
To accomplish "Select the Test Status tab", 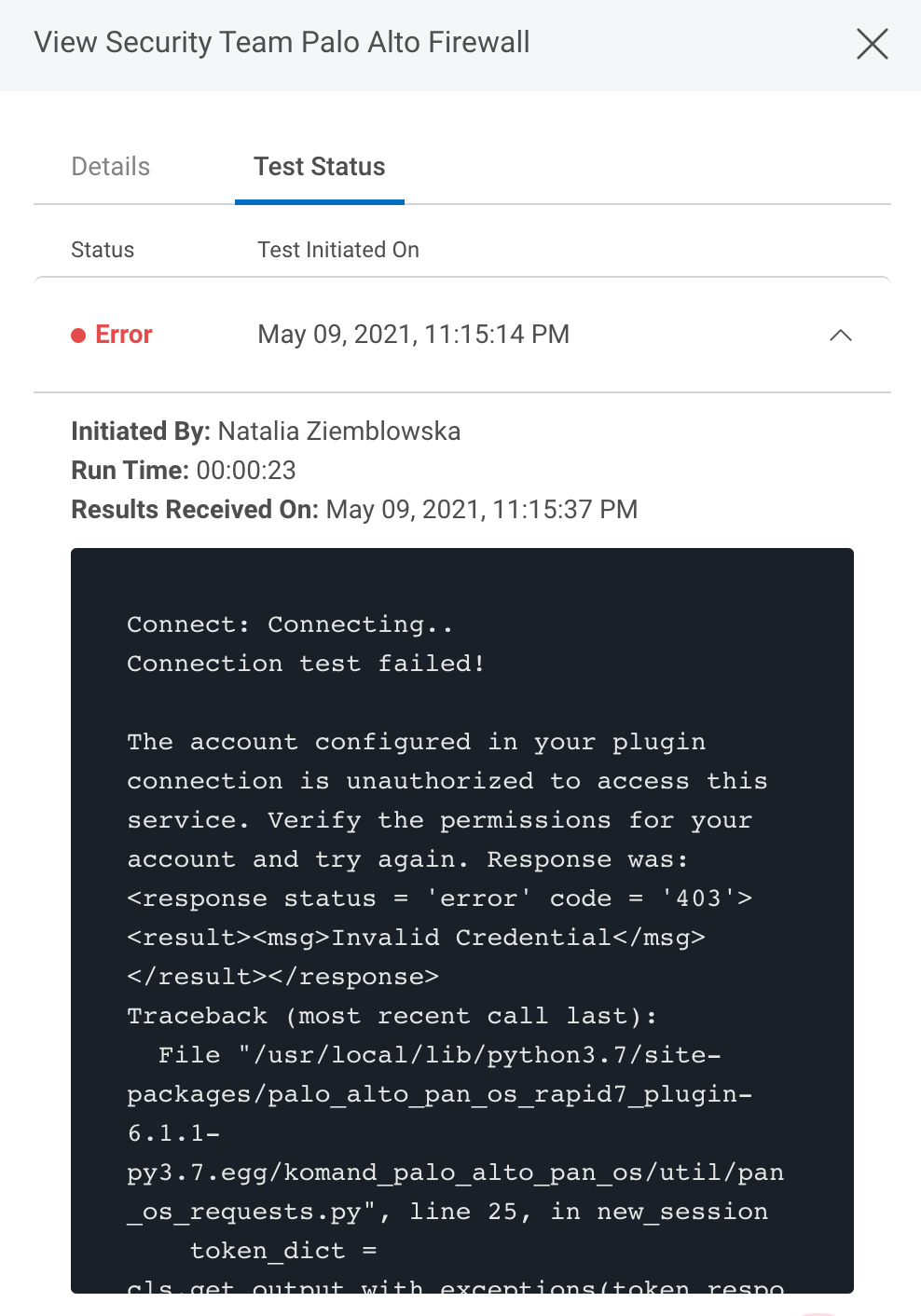I will point(319,167).
